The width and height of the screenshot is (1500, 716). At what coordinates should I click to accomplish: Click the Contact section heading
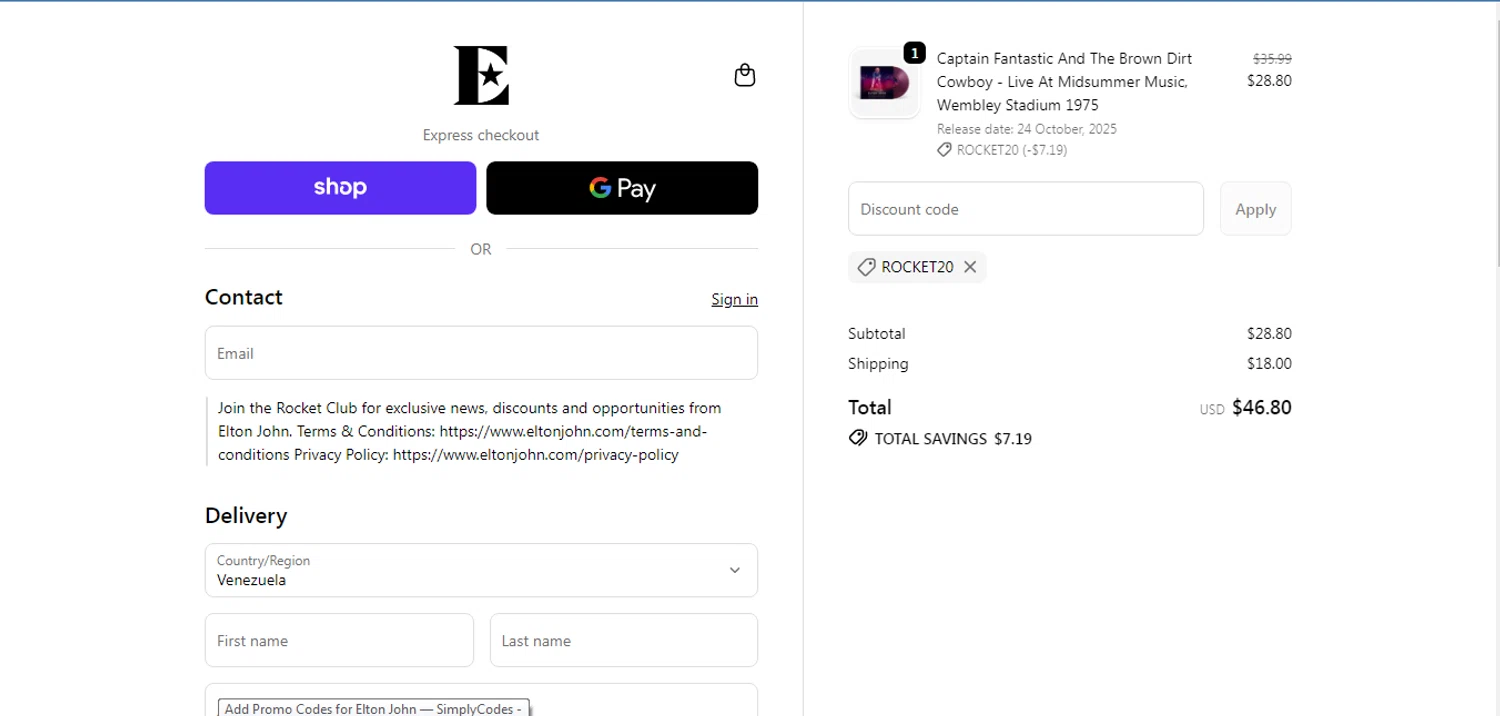(244, 297)
